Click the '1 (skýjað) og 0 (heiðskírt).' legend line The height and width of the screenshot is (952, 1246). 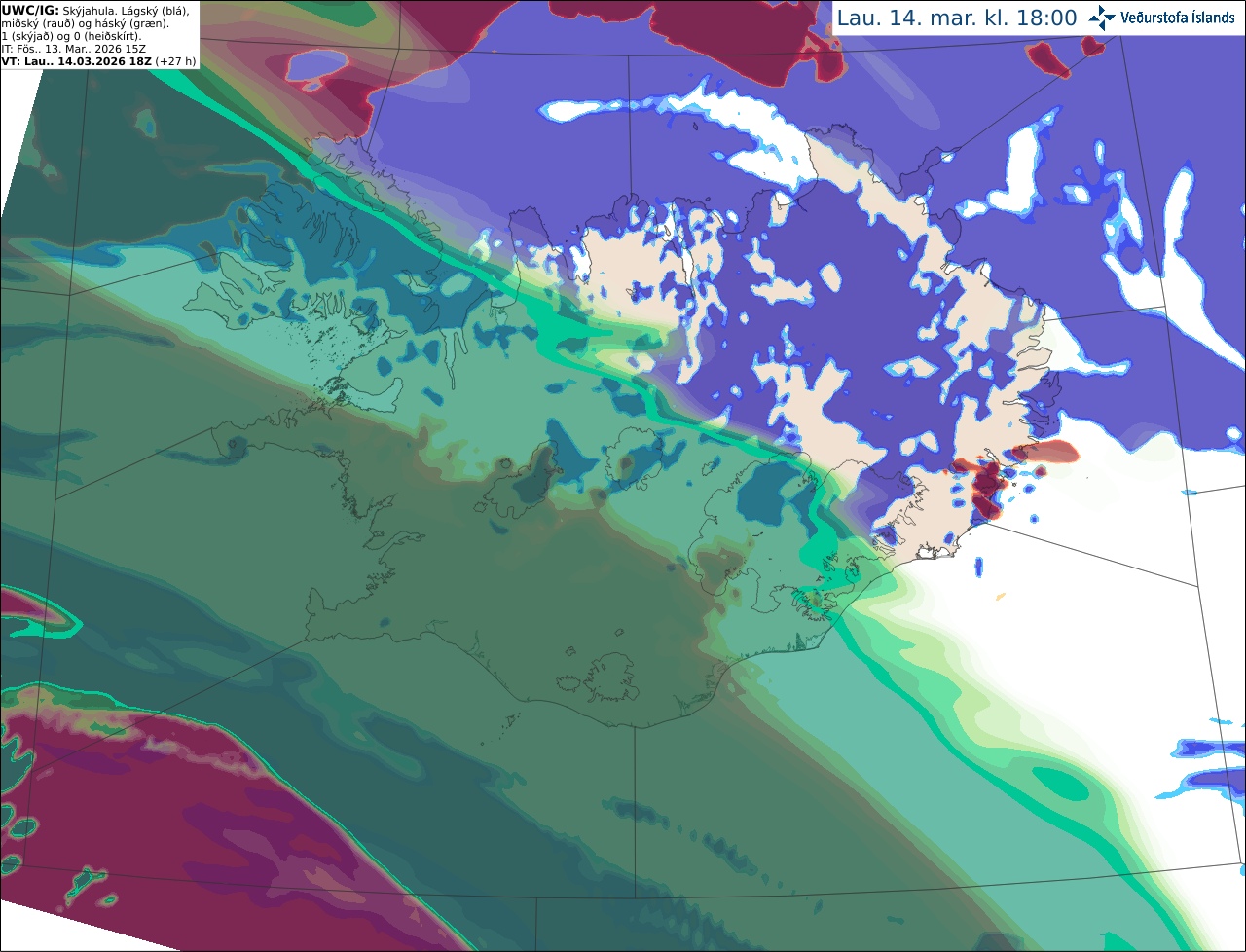72,36
